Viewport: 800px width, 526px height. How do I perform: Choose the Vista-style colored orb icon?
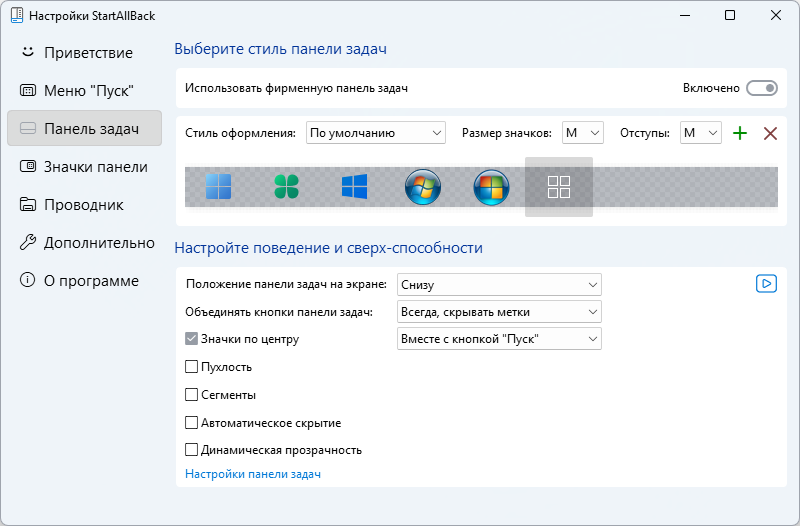point(491,187)
